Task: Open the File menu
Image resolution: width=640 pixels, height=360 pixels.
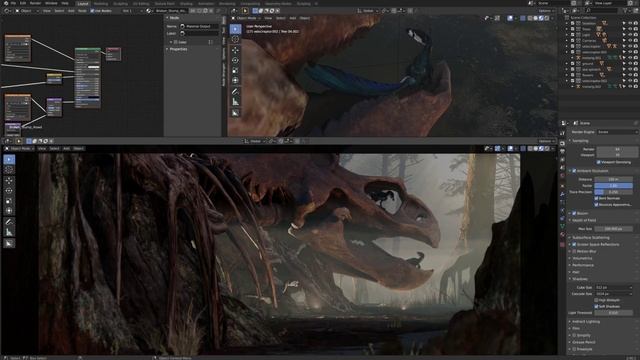Action: 13,3
